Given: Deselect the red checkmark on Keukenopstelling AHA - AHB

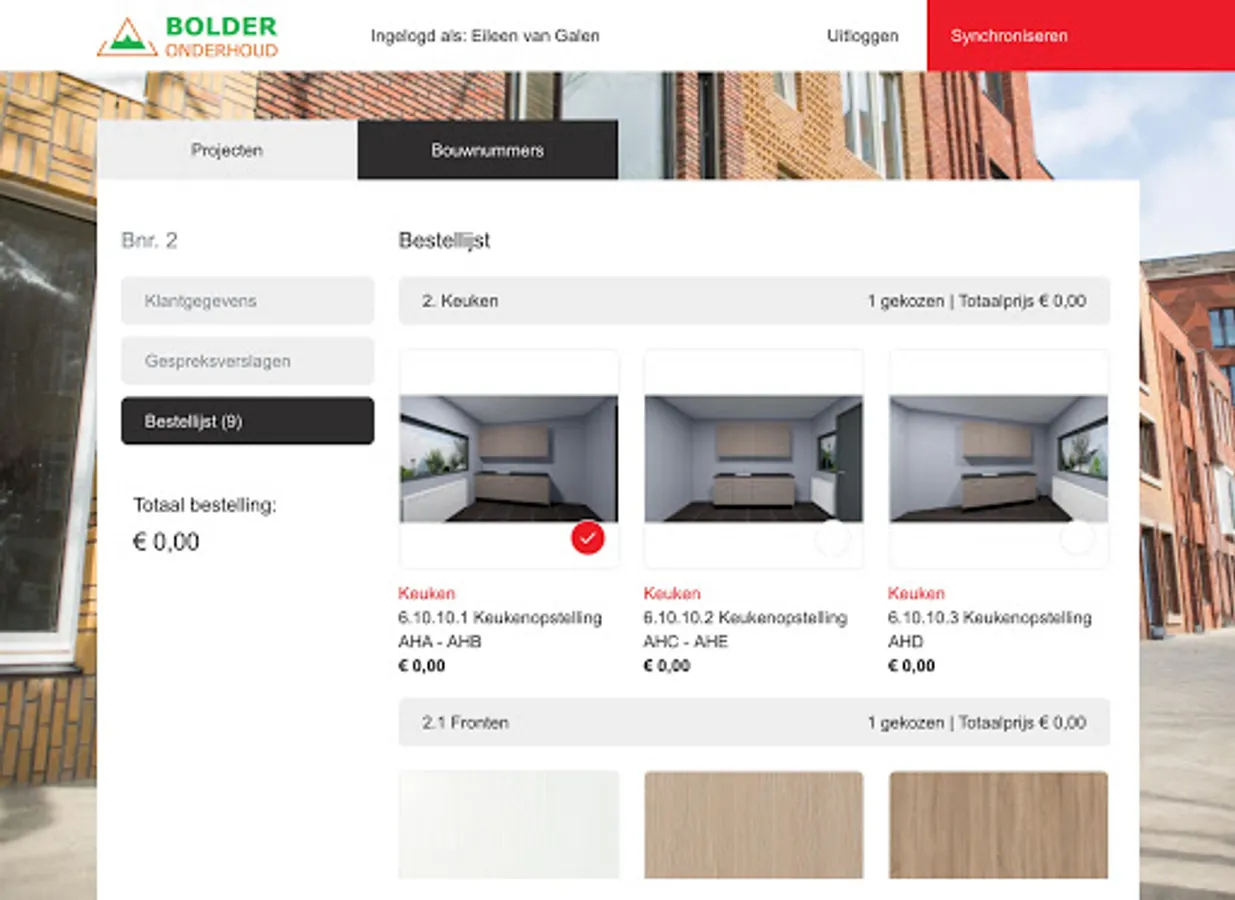Looking at the screenshot, I should click(x=588, y=538).
